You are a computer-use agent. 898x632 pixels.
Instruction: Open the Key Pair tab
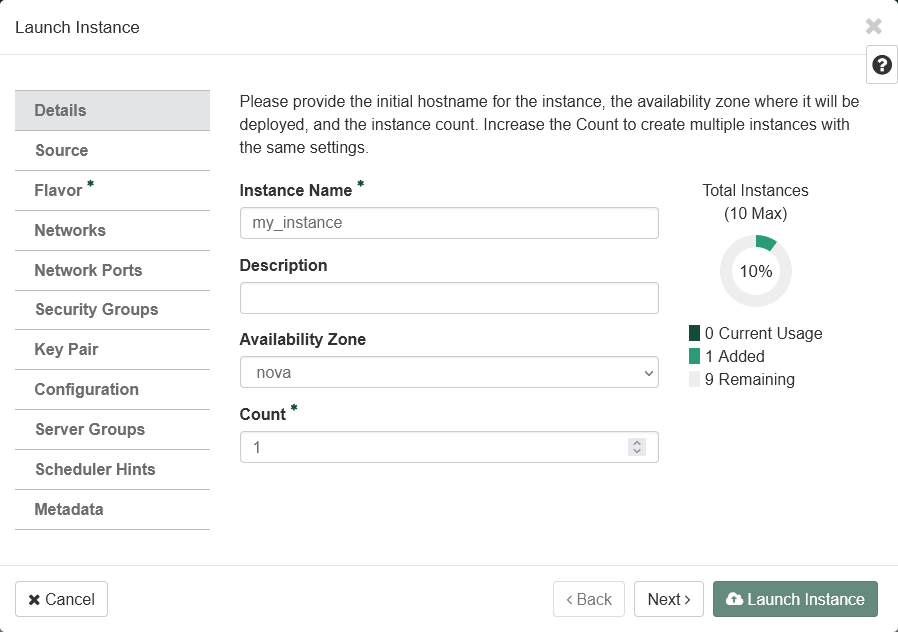click(x=112, y=350)
